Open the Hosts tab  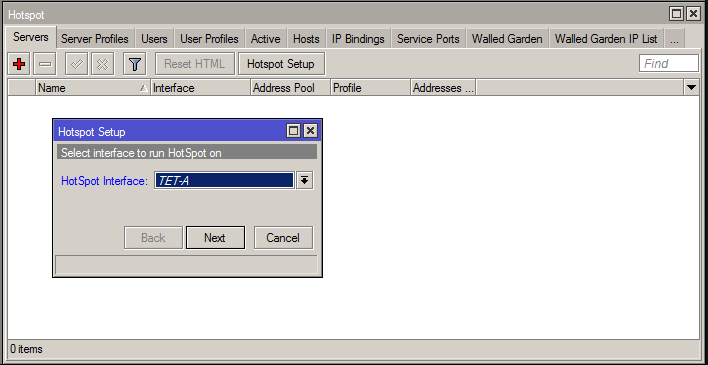[x=306, y=39]
